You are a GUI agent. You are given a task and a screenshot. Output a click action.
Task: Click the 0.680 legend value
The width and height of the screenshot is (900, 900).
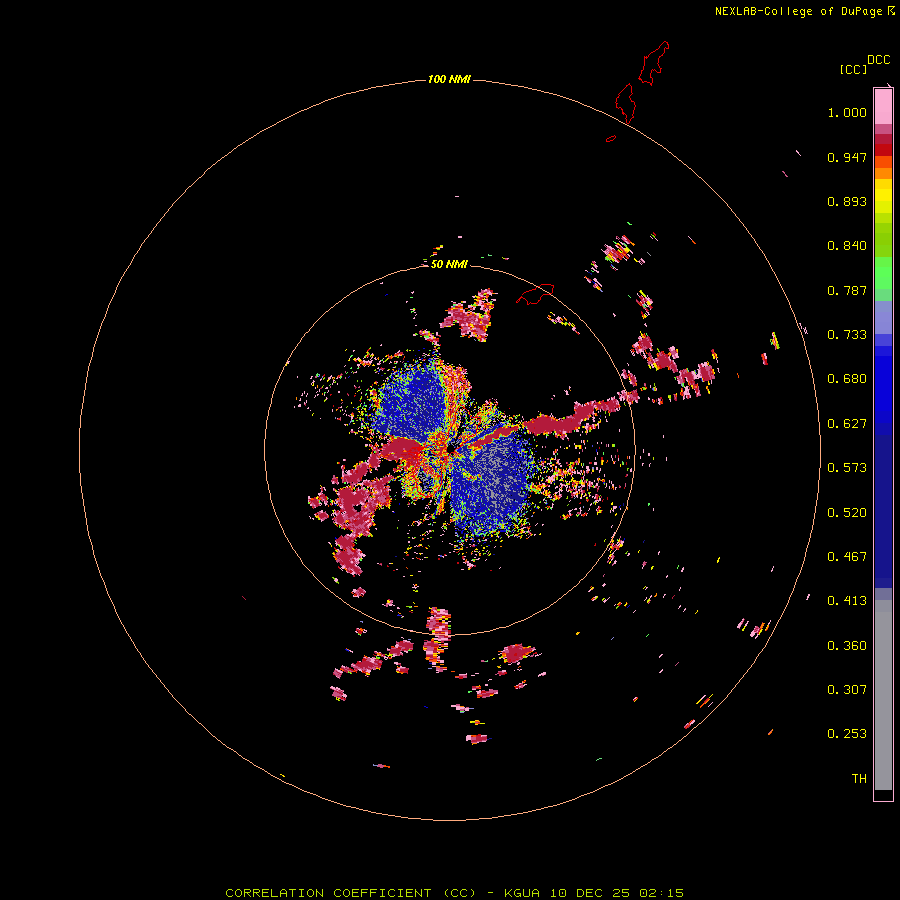click(x=847, y=379)
